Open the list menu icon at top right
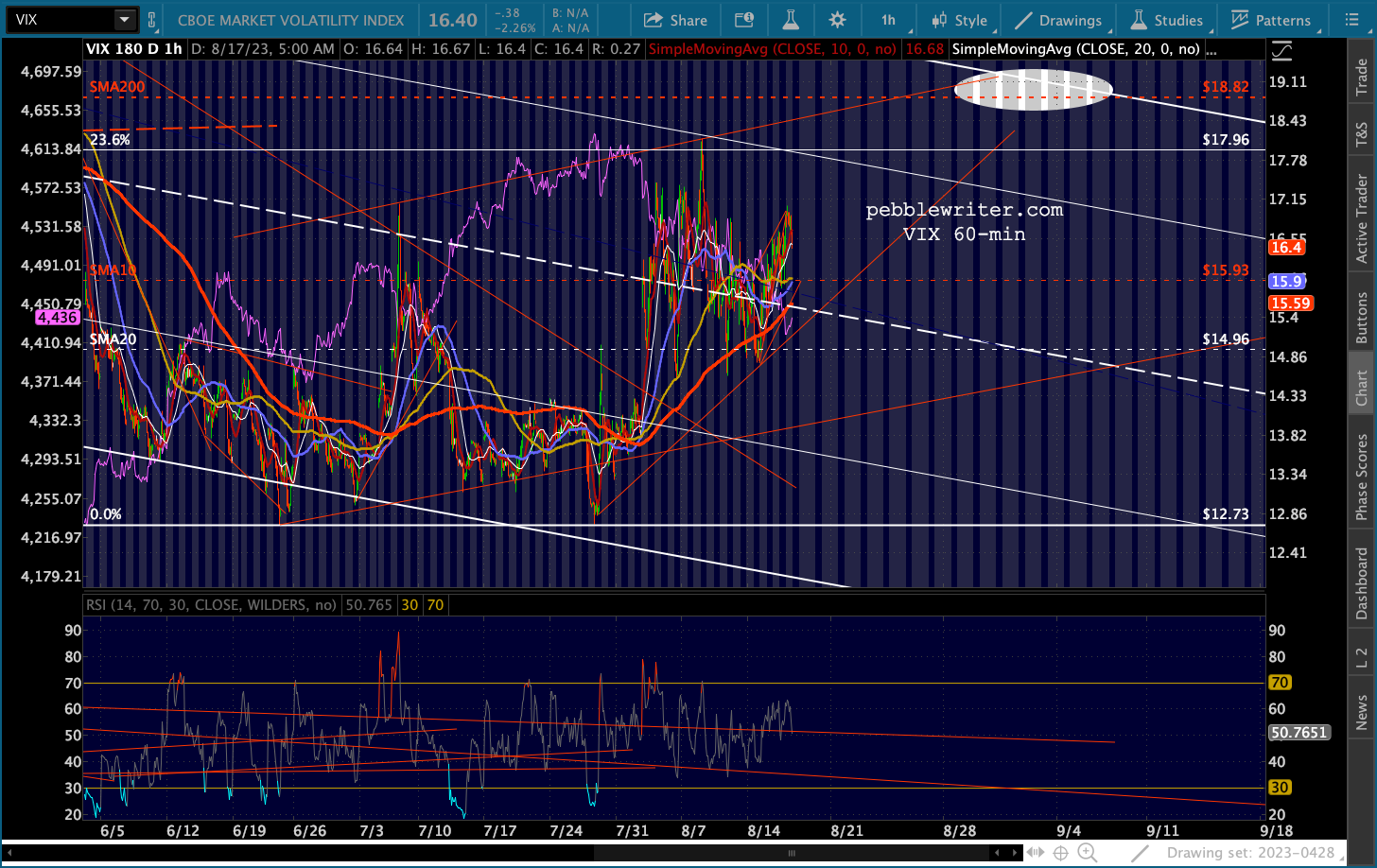 [1350, 20]
